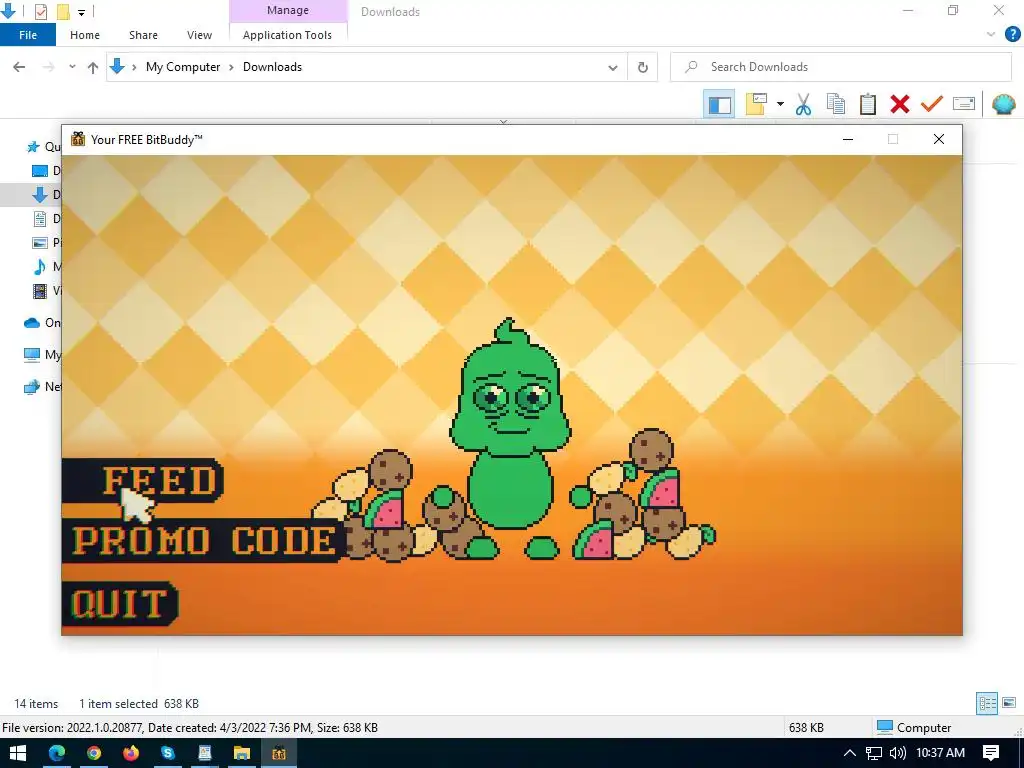Open the Share ribbon tab
This screenshot has width=1024, height=768.
[143, 35]
